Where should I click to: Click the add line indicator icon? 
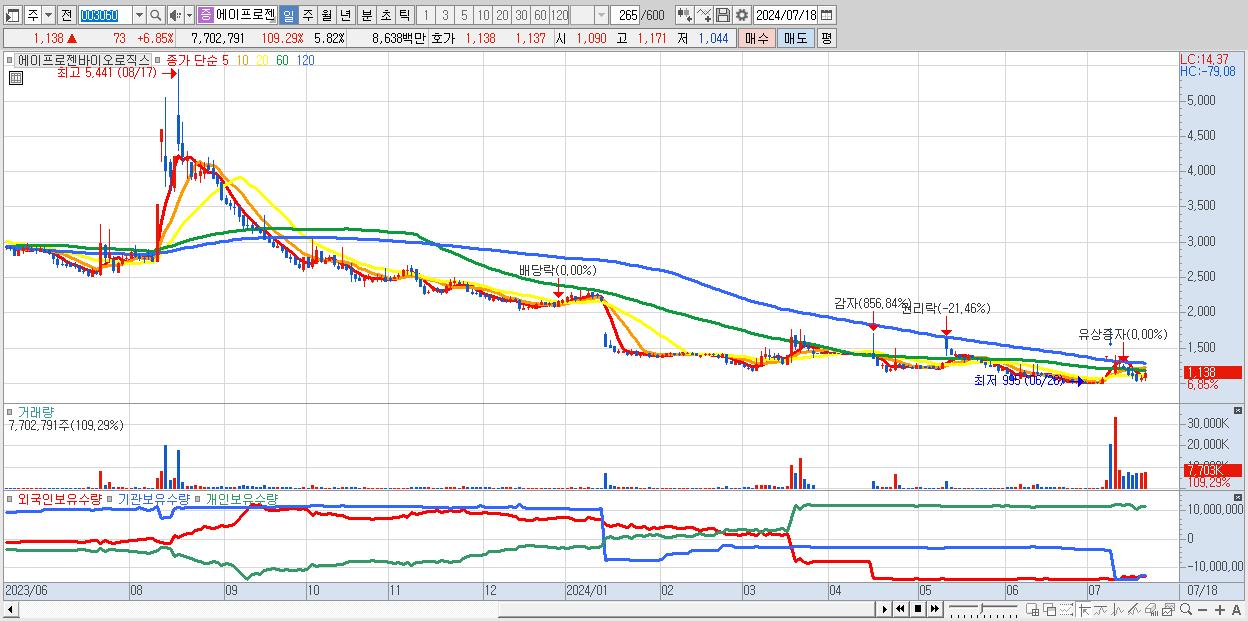704,15
